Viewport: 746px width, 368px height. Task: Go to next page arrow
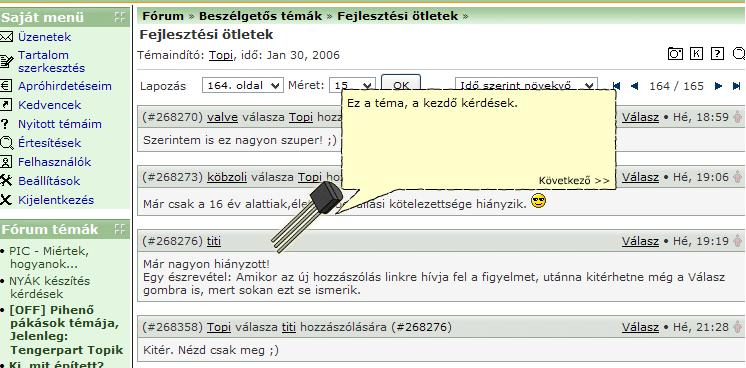718,86
